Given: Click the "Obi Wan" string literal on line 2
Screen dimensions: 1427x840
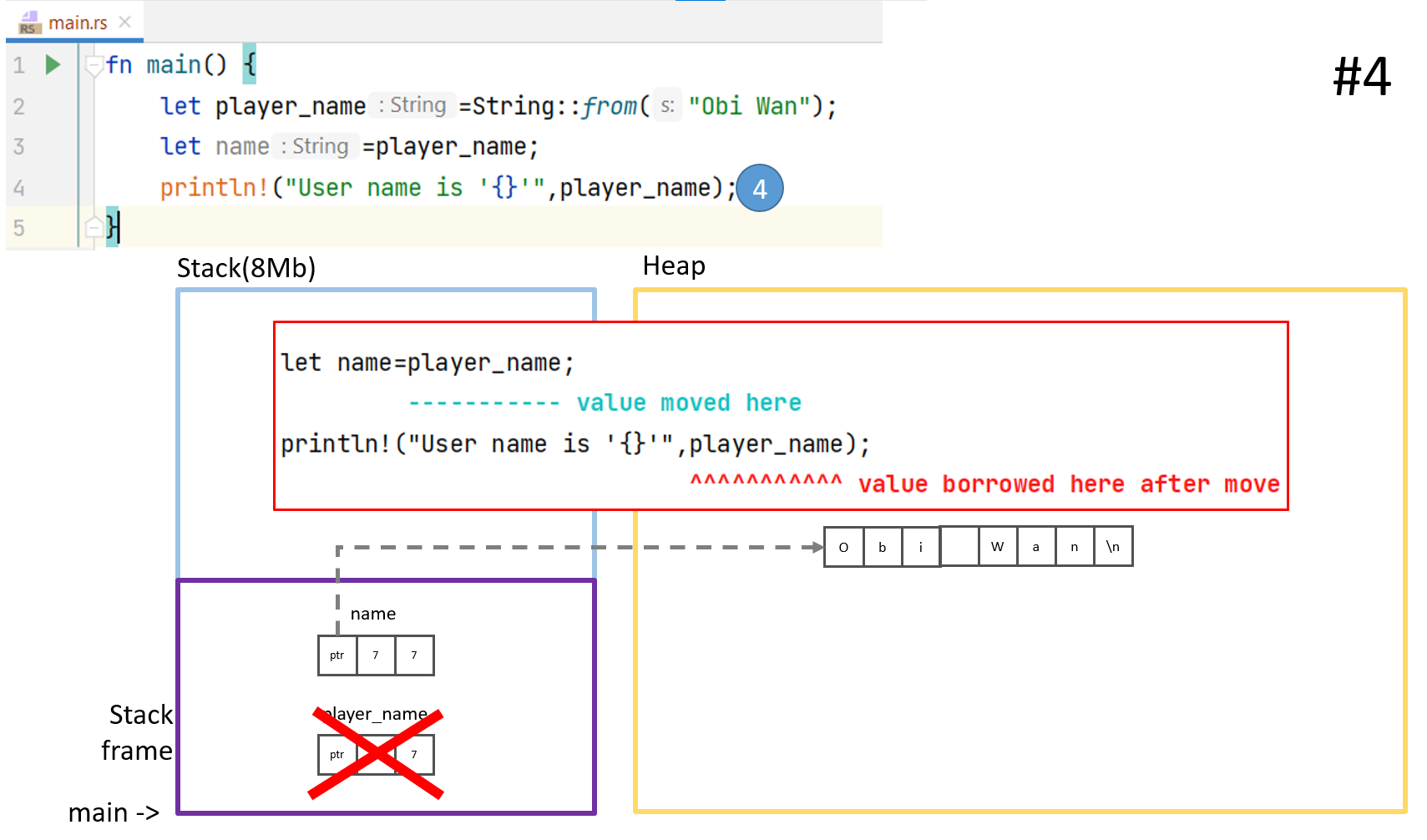Looking at the screenshot, I should click(x=748, y=106).
